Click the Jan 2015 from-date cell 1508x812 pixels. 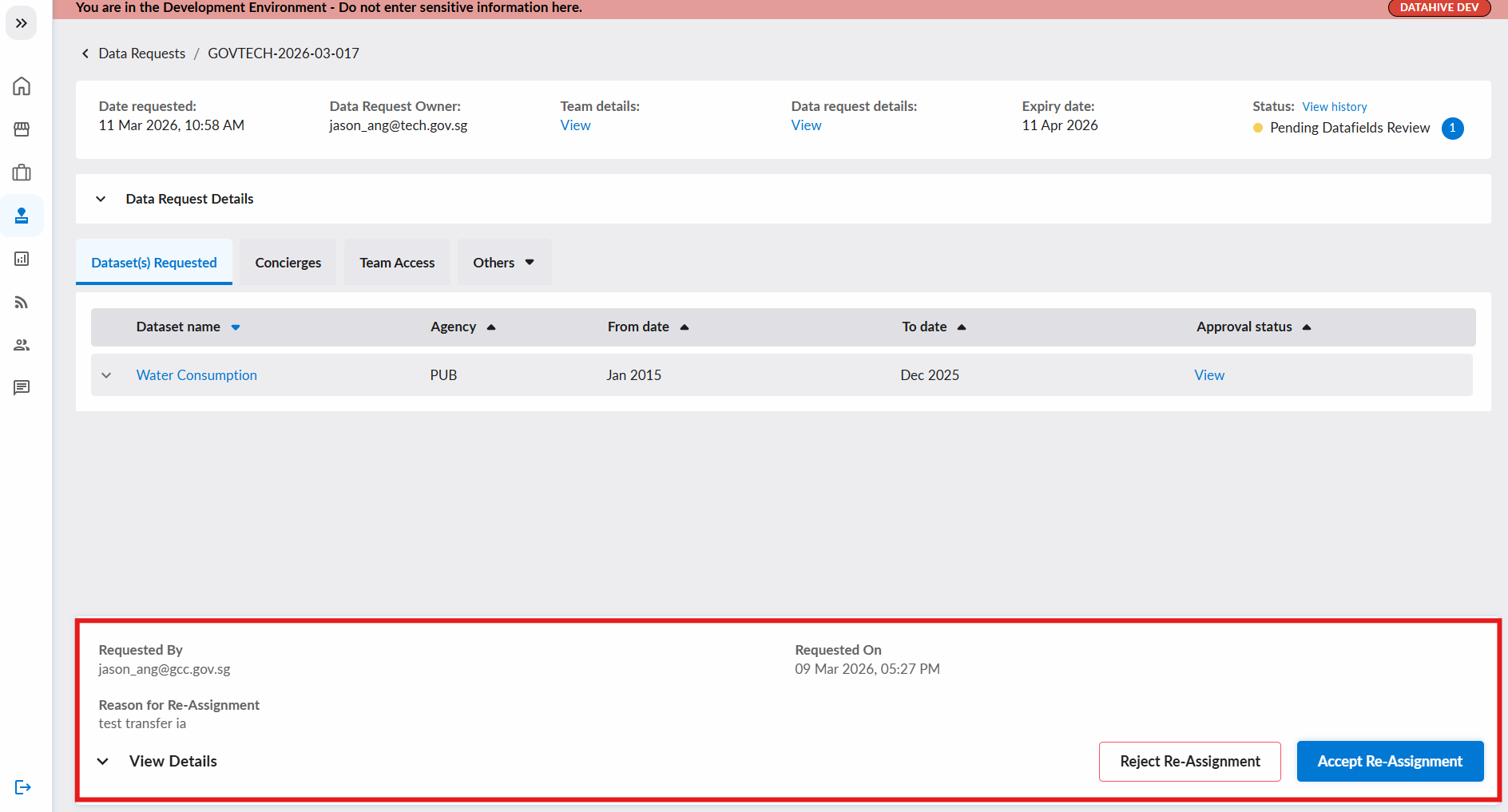pos(633,375)
